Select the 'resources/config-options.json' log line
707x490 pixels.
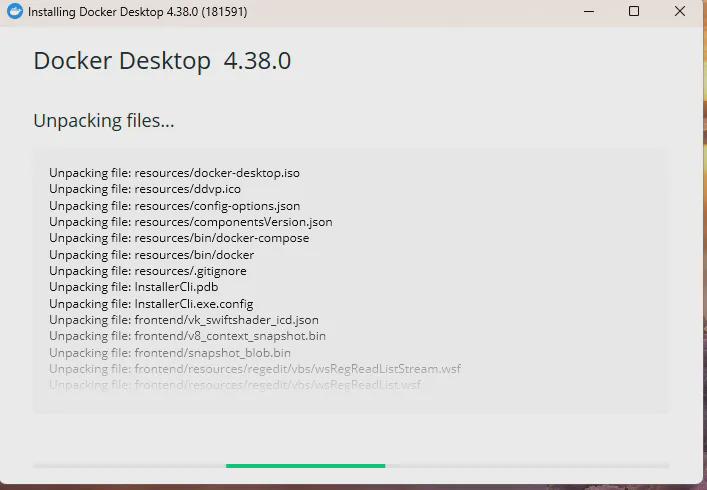[x=174, y=206]
